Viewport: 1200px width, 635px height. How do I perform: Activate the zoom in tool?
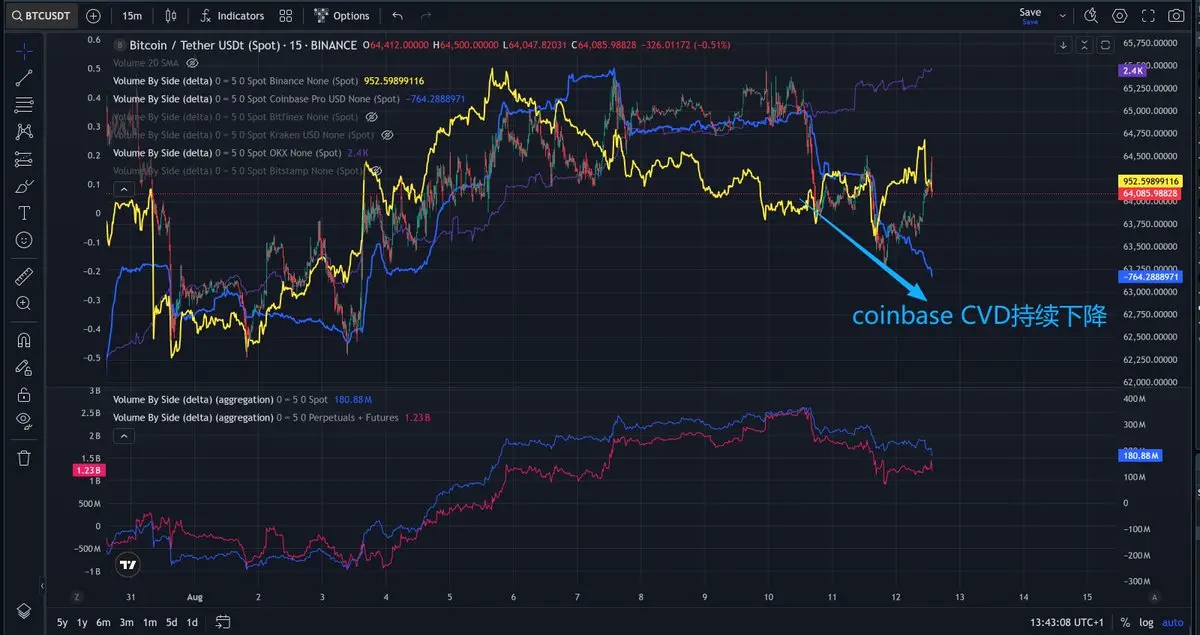pos(24,302)
